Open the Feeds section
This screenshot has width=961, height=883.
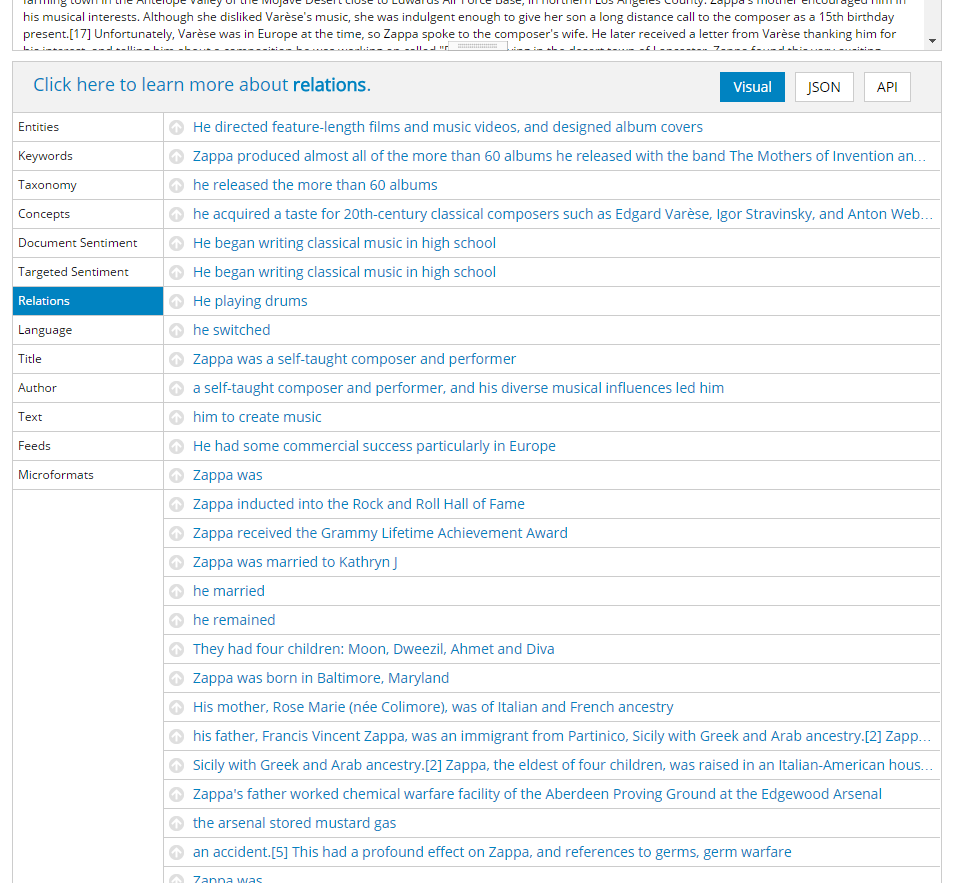88,445
